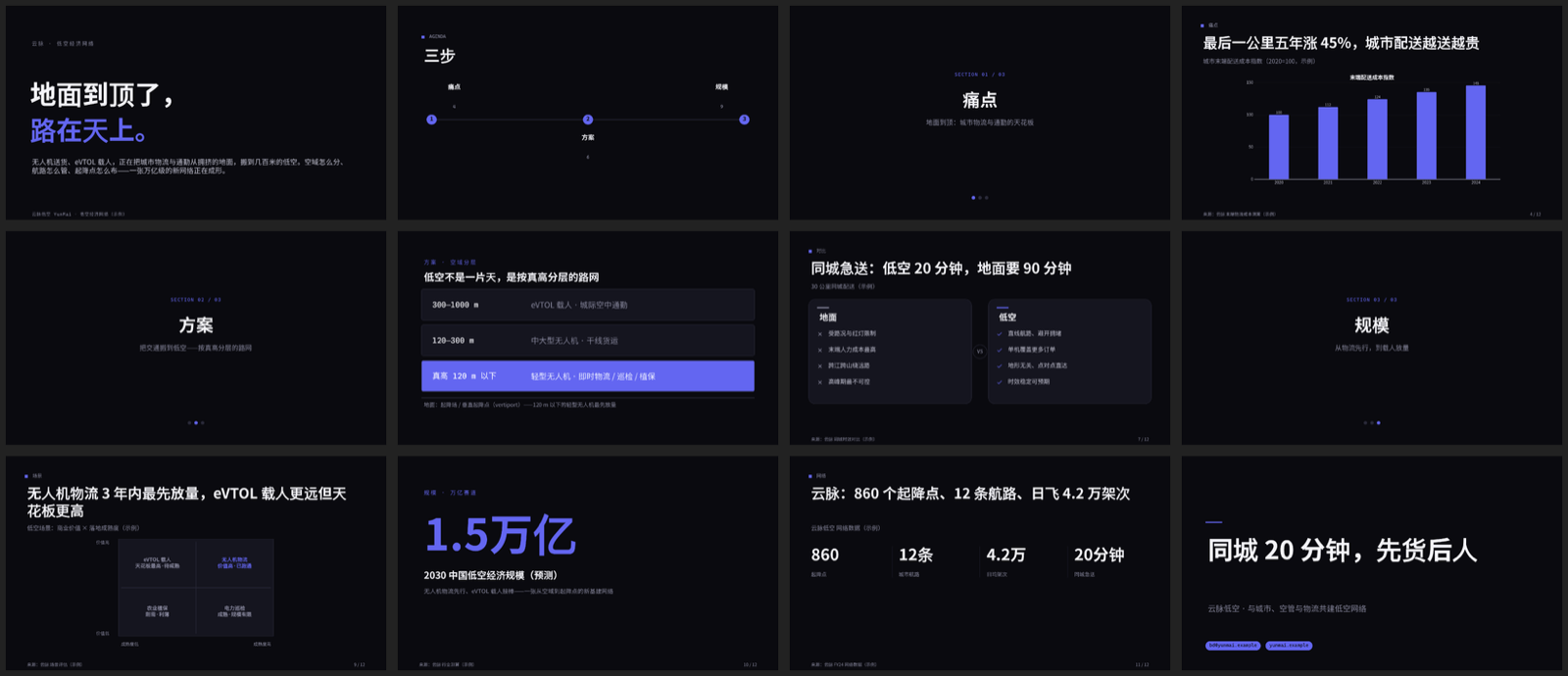1568x676 pixels.
Task: Open the '规模' section divider slide
Action: coord(1372,338)
